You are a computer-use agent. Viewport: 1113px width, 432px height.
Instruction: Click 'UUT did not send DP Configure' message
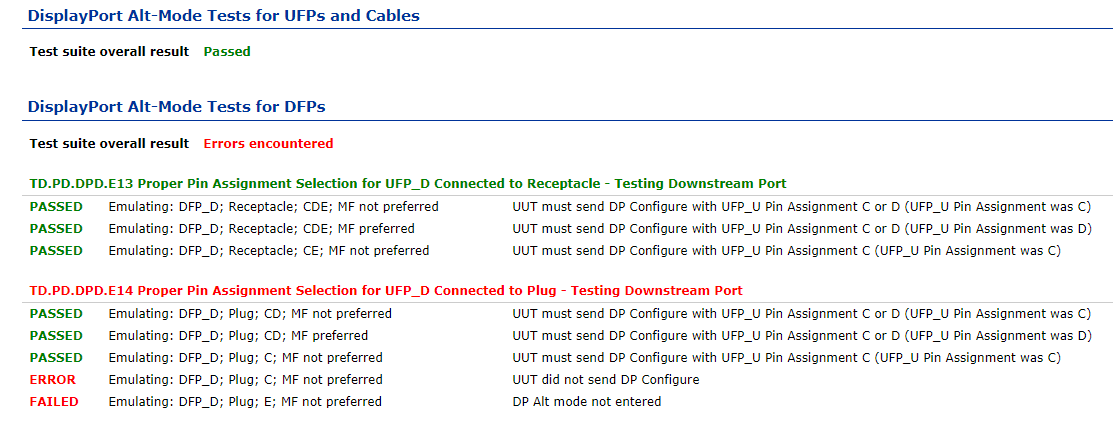(606, 380)
